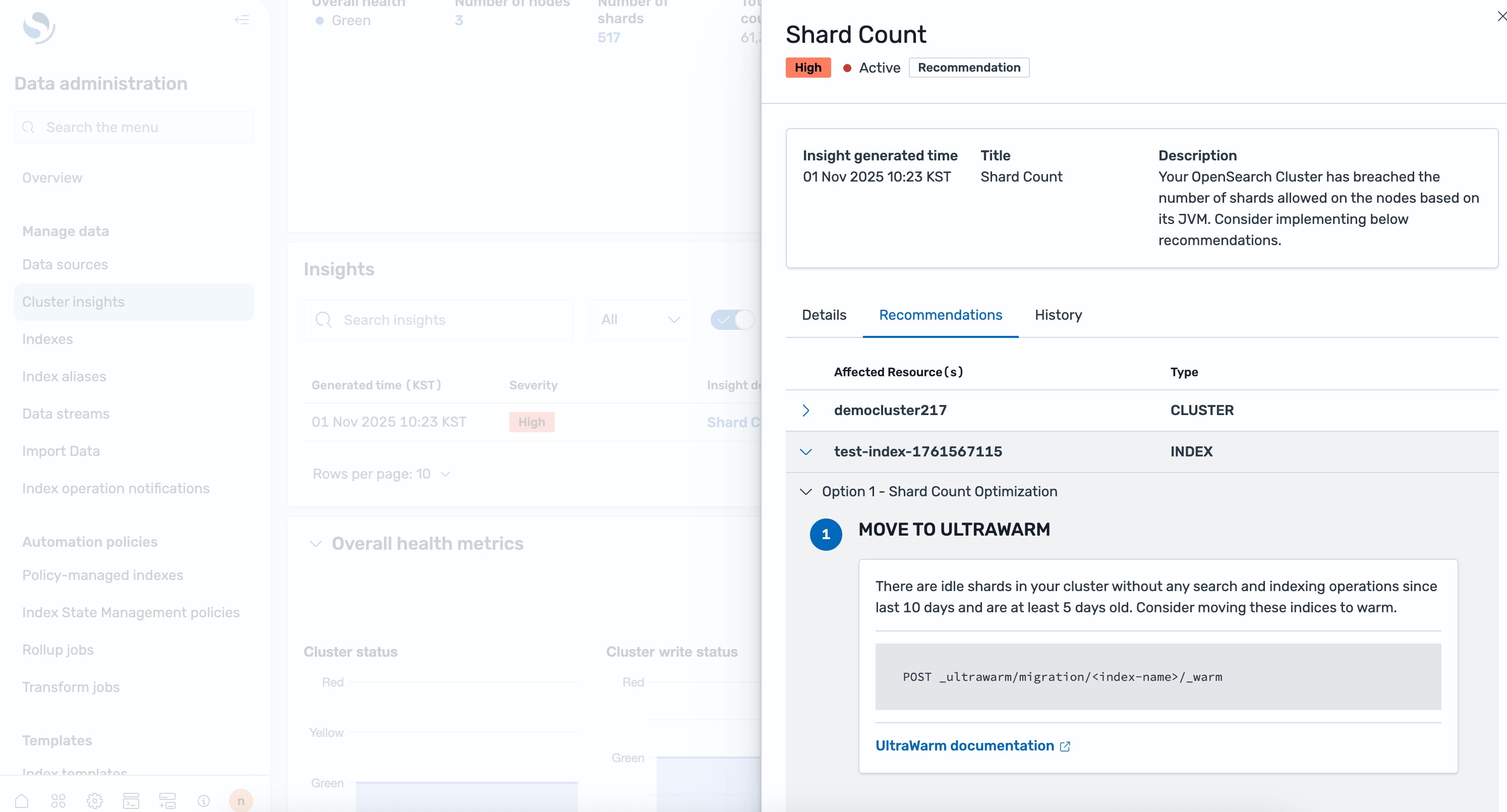Image resolution: width=1507 pixels, height=812 pixels.
Task: Open settings gear in bottom bar
Action: point(94,800)
